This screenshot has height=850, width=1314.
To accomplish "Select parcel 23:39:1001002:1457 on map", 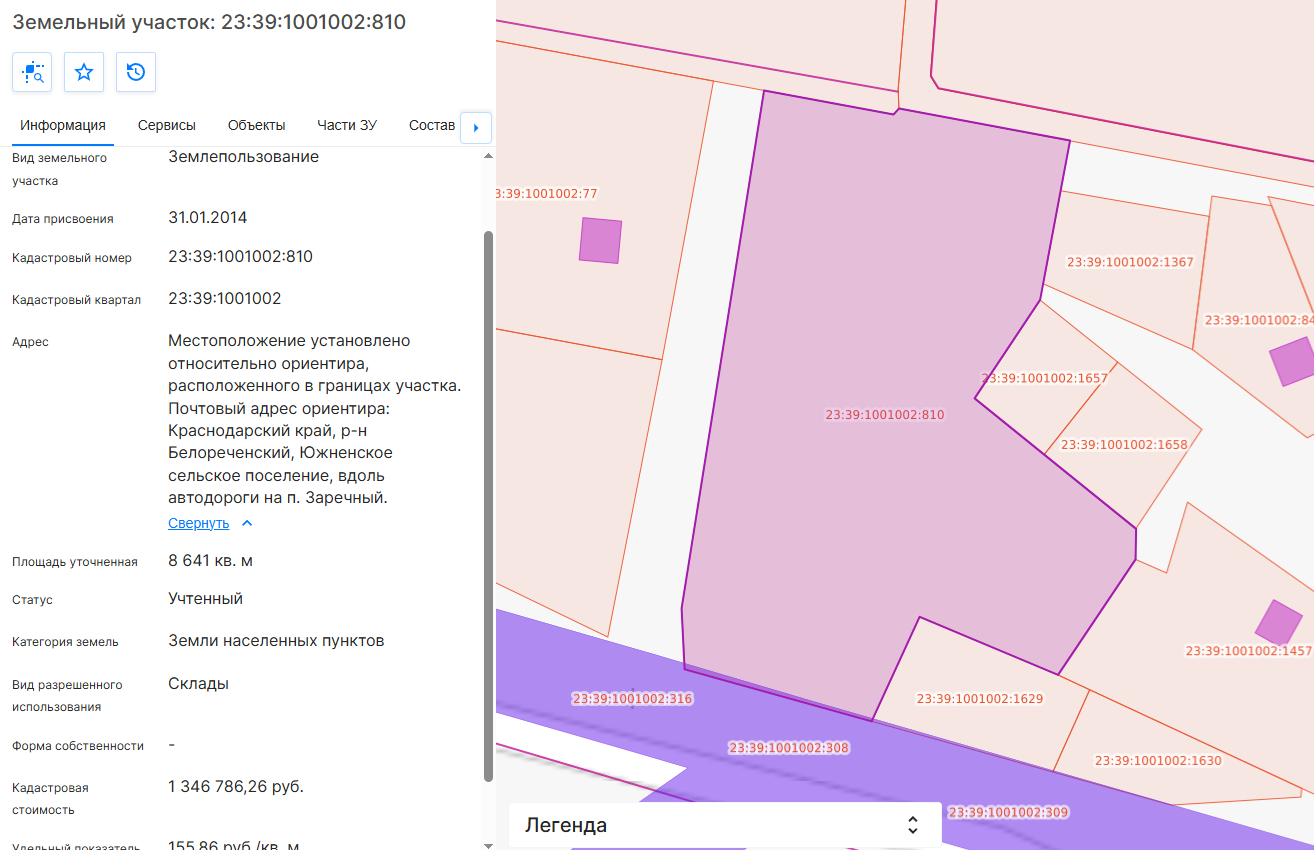I will (1249, 650).
